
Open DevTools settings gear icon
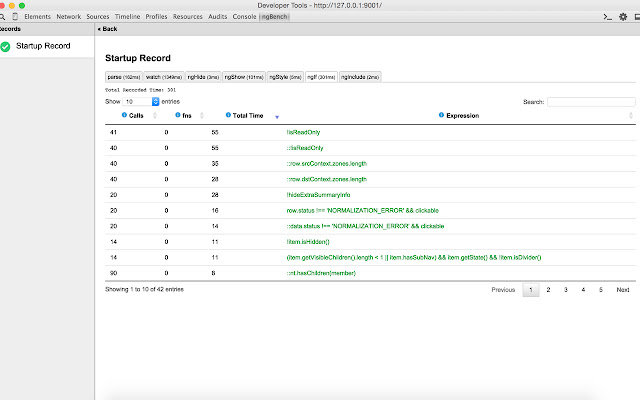(x=623, y=17)
